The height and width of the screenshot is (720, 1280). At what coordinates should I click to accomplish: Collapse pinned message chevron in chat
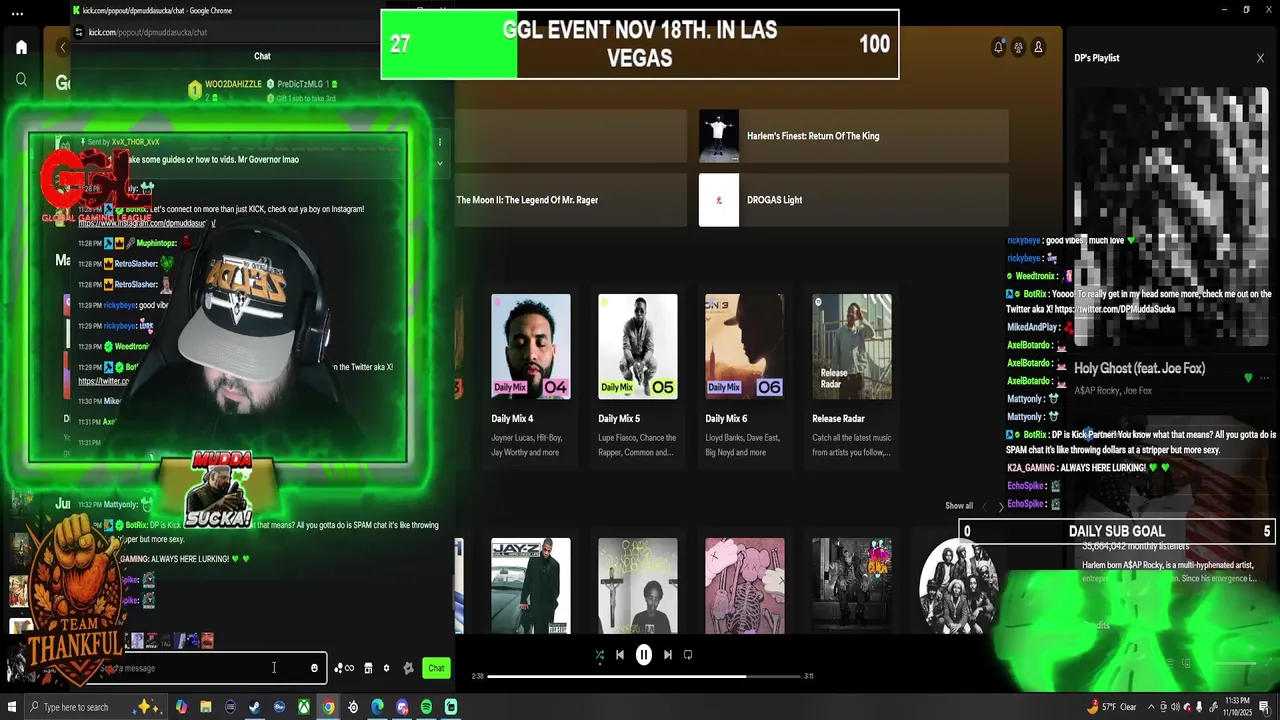(x=439, y=163)
